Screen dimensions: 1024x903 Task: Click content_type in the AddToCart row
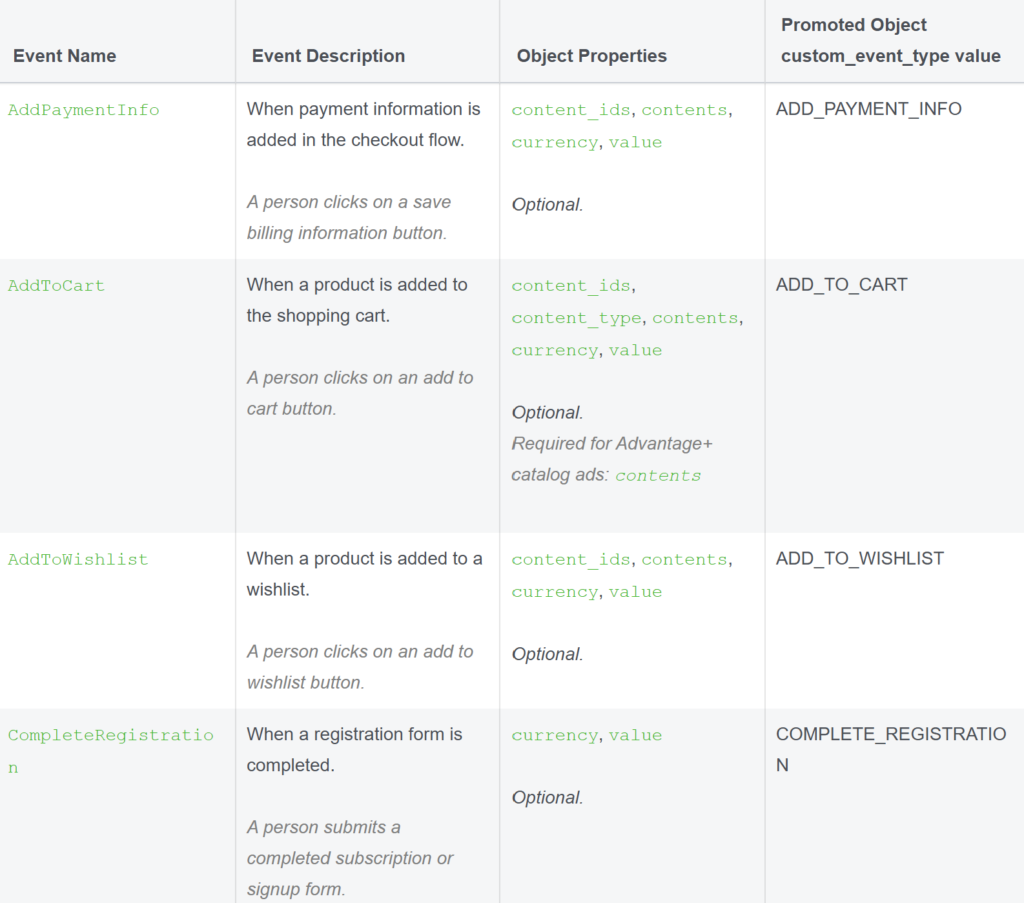(576, 318)
